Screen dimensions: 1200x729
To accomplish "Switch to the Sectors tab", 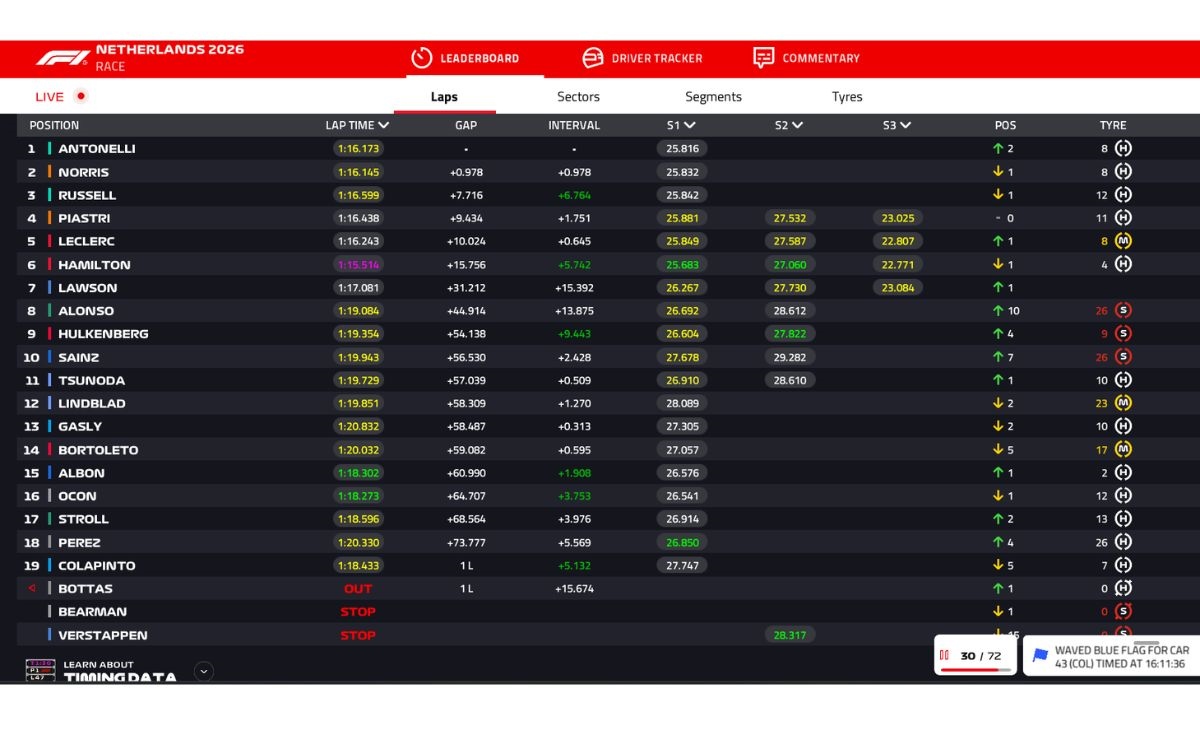I will (x=578, y=97).
